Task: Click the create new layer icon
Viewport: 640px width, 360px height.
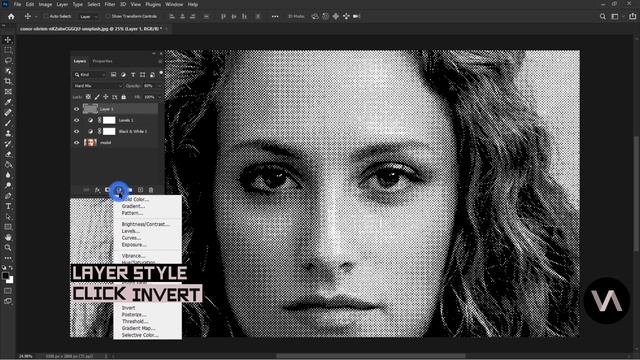Action: click(x=140, y=190)
